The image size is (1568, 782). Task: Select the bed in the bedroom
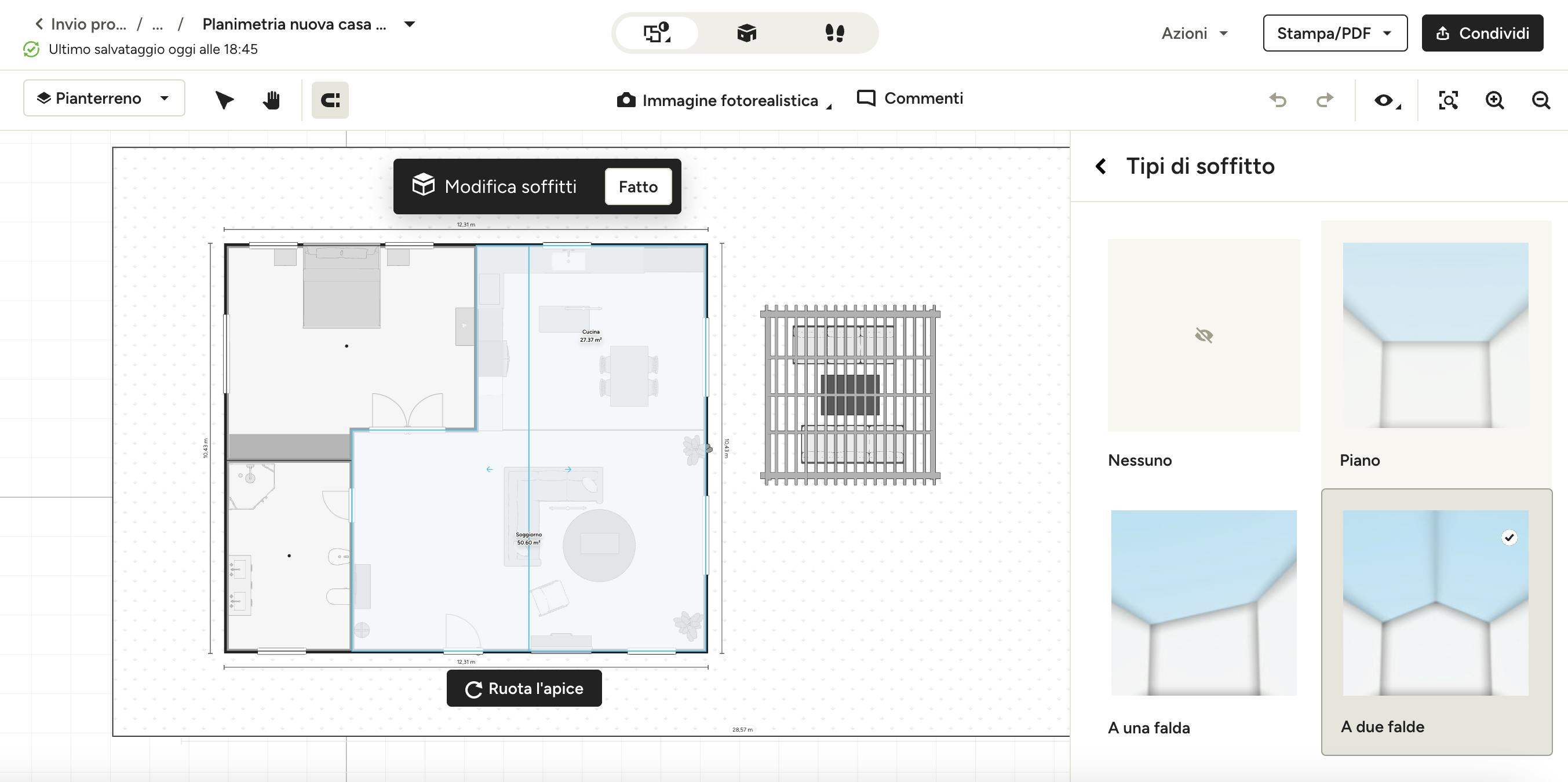341,287
